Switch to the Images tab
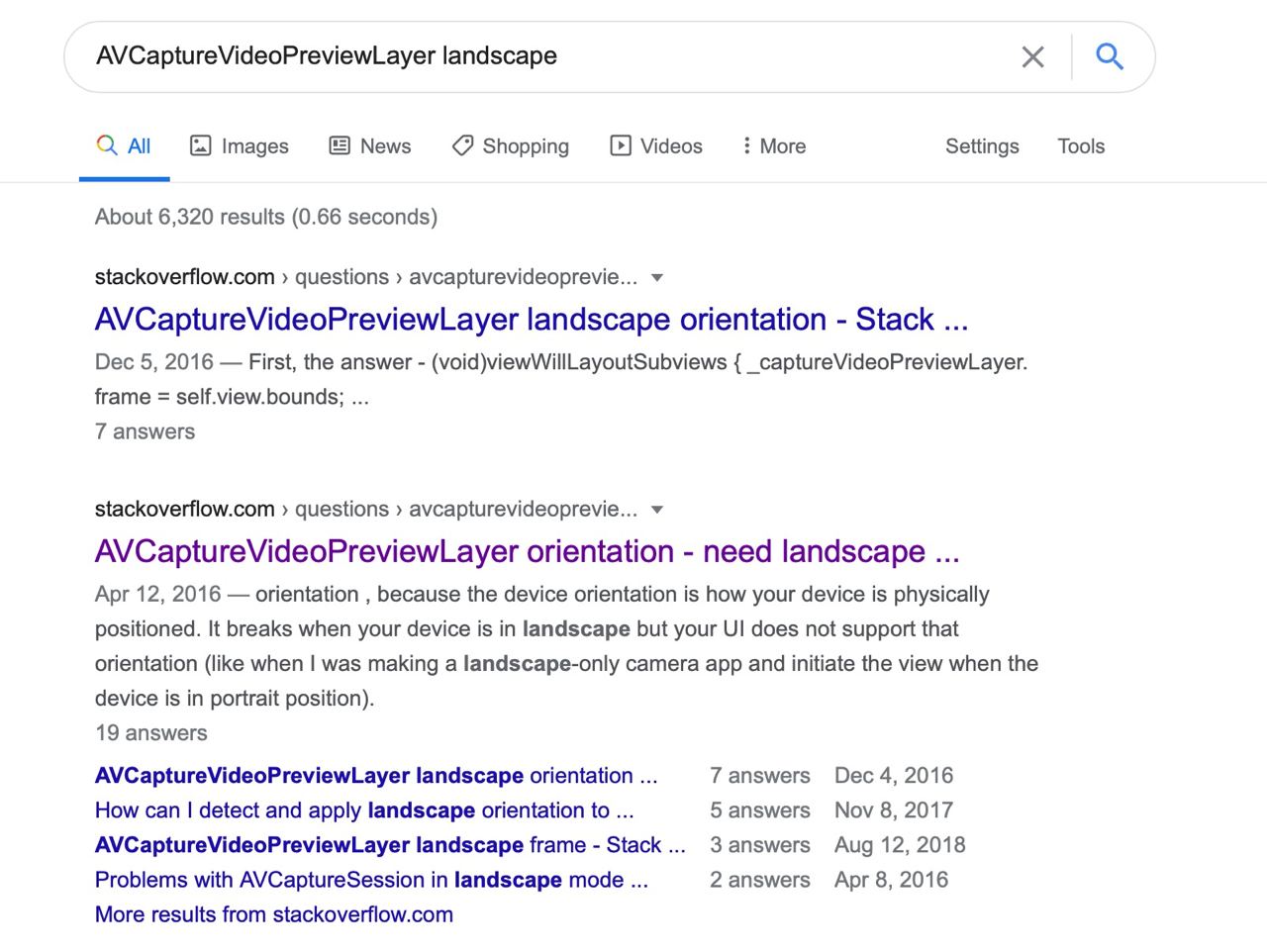 [240, 146]
